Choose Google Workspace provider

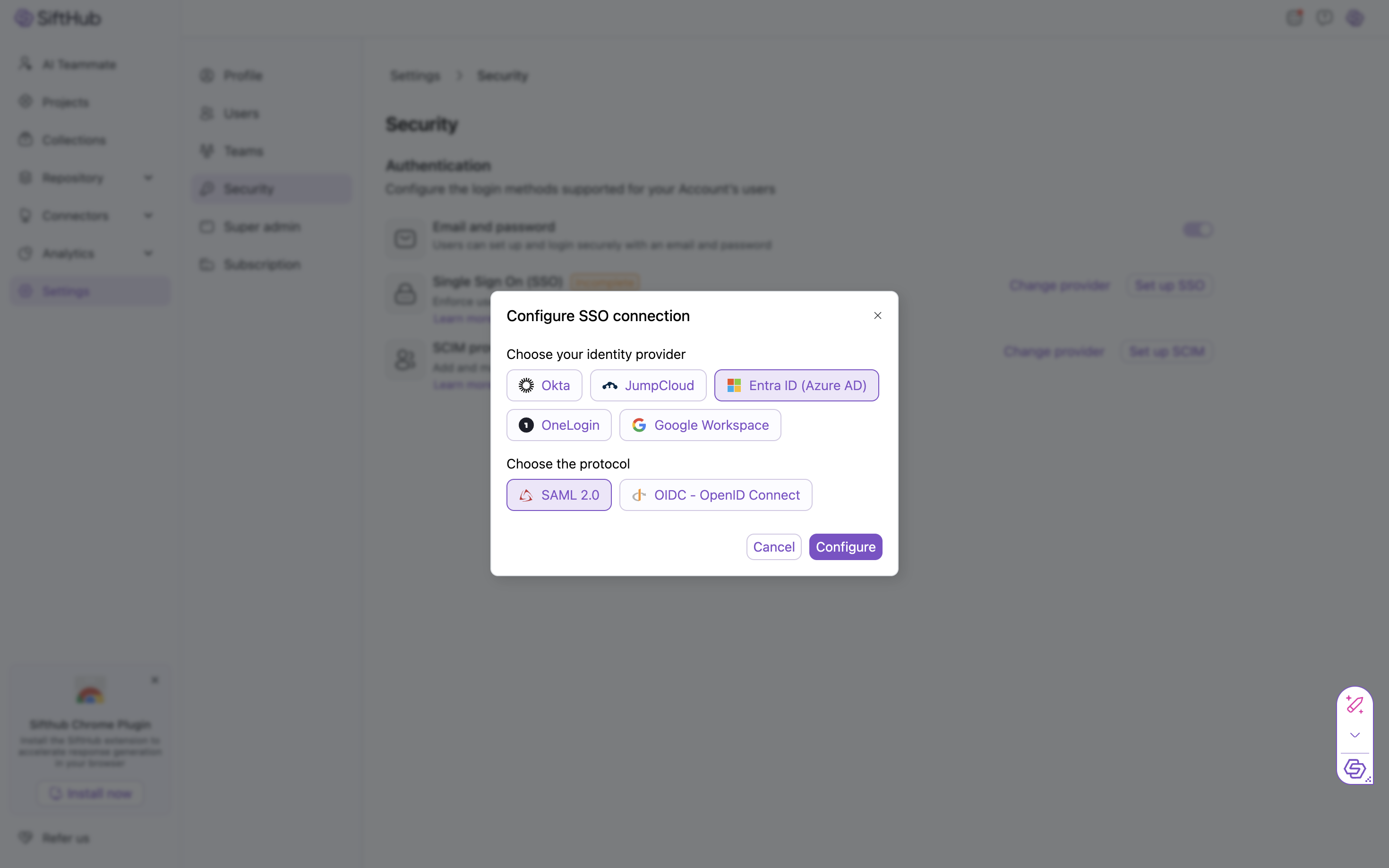click(x=699, y=425)
